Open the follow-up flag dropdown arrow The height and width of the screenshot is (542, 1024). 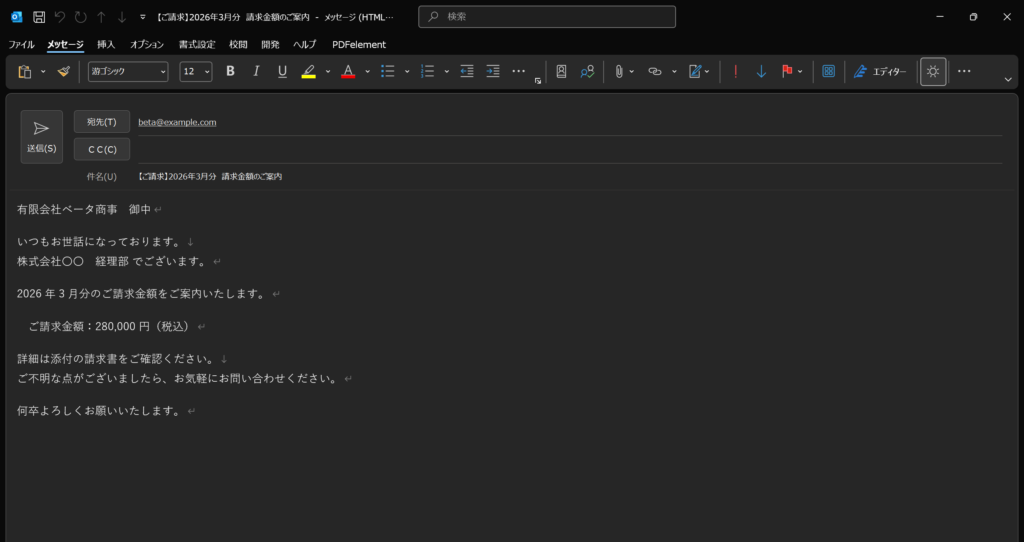800,72
